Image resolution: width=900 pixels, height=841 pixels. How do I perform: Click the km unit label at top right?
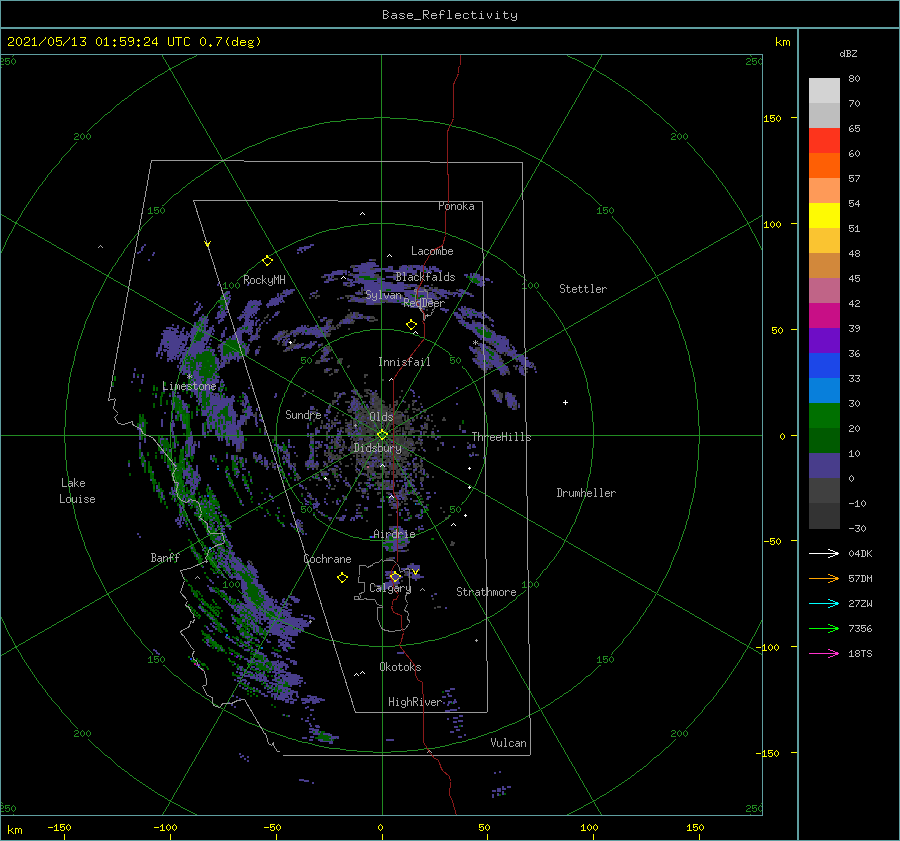782,42
